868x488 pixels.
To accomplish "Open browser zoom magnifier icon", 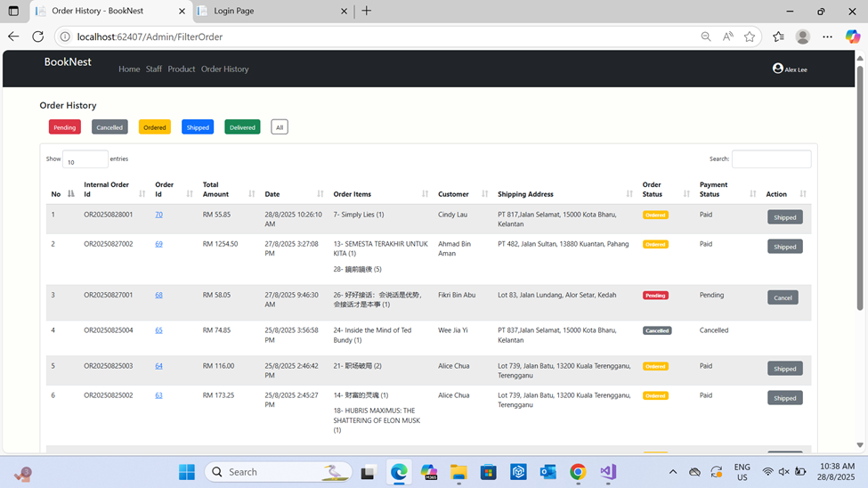I will [x=706, y=37].
